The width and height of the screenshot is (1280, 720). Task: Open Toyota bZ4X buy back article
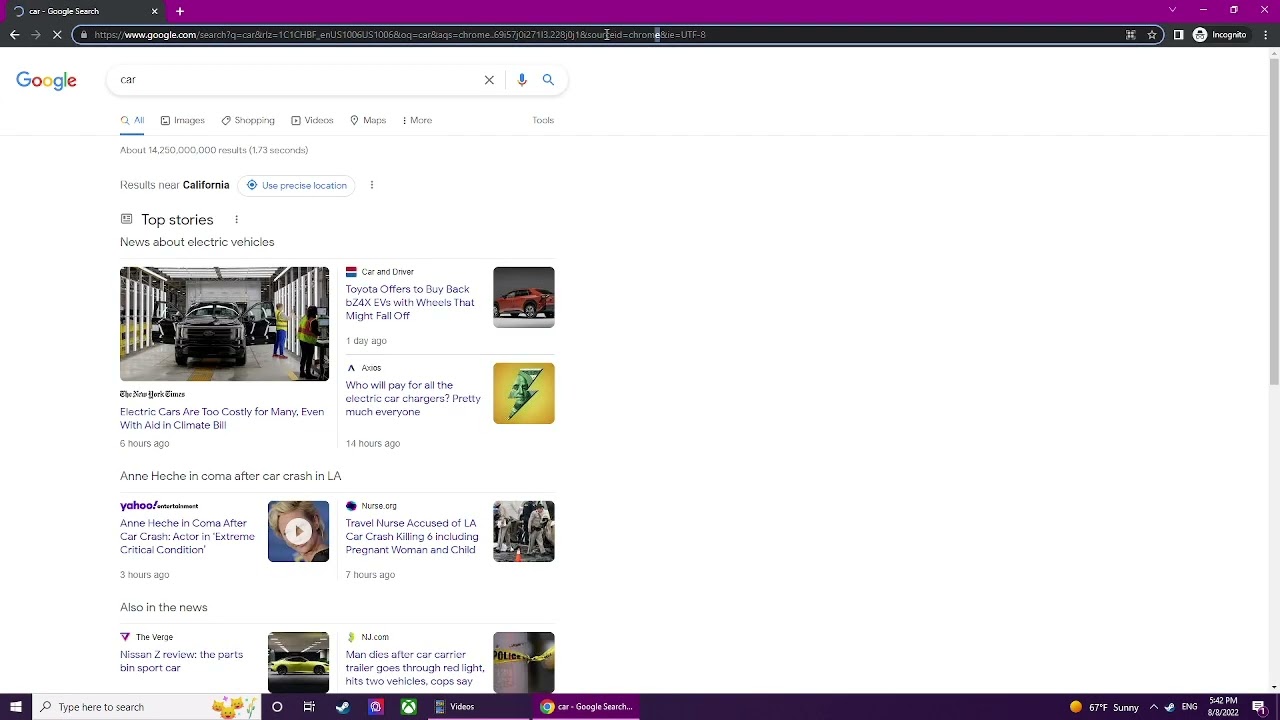pyautogui.click(x=410, y=302)
